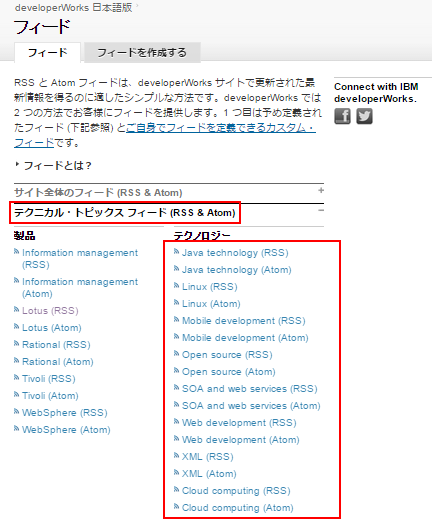Image resolution: width=432 pixels, height=523 pixels.
Task: Open the WebSphere (RSS) feed link
Action: (x=65, y=413)
